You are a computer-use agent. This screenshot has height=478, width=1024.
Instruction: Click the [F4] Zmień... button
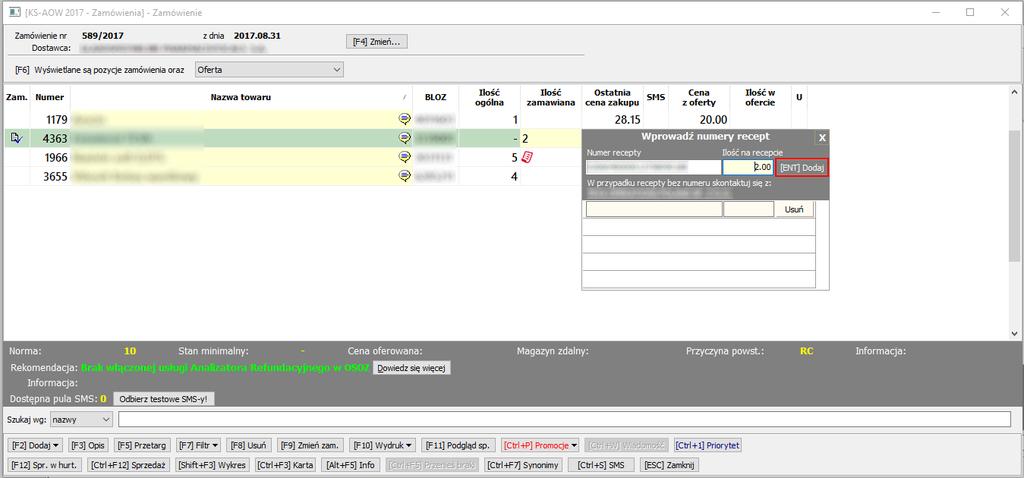click(379, 42)
